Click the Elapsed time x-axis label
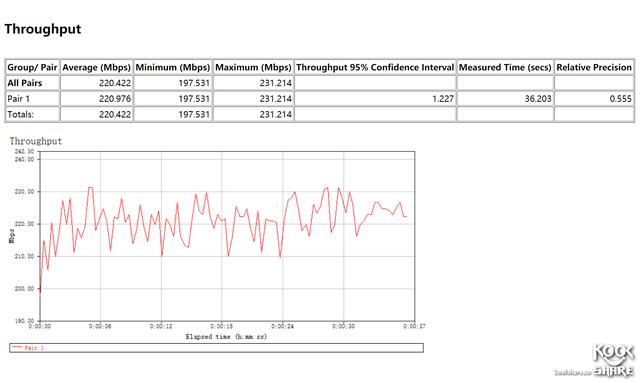 pos(226,336)
